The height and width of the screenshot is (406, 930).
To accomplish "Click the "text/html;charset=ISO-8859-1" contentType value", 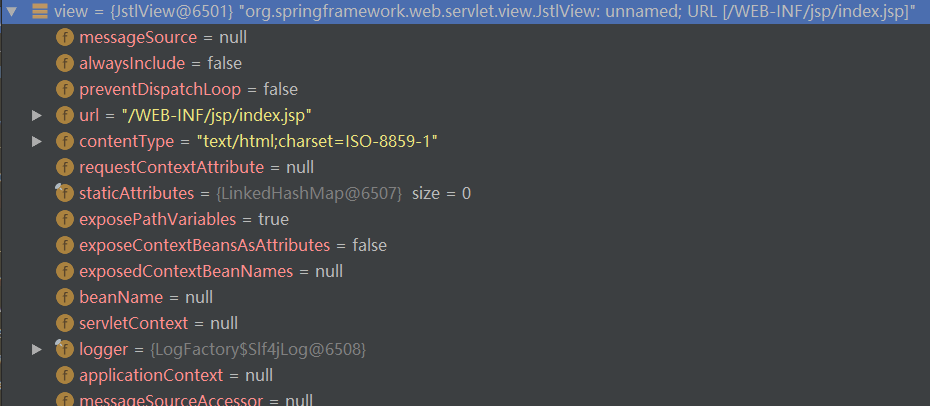I will click(318, 141).
